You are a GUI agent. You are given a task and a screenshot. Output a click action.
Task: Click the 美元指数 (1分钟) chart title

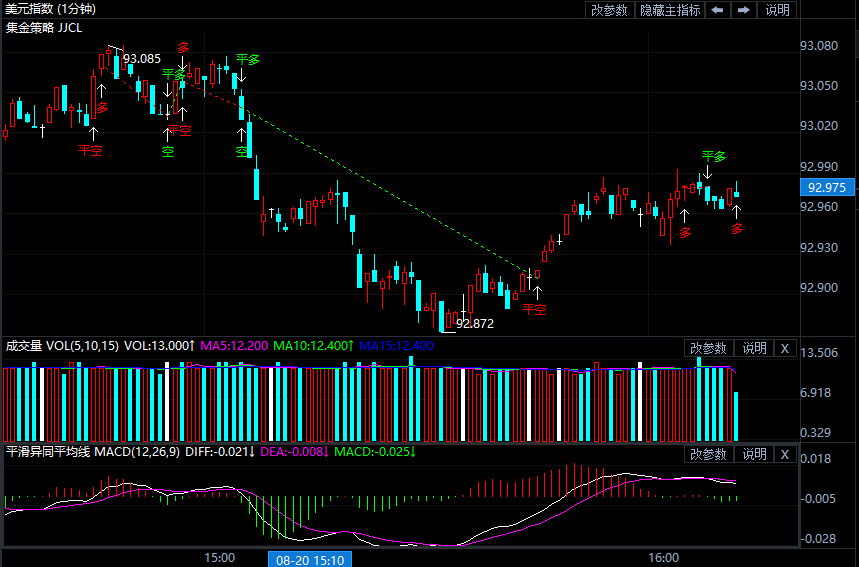pyautogui.click(x=50, y=10)
